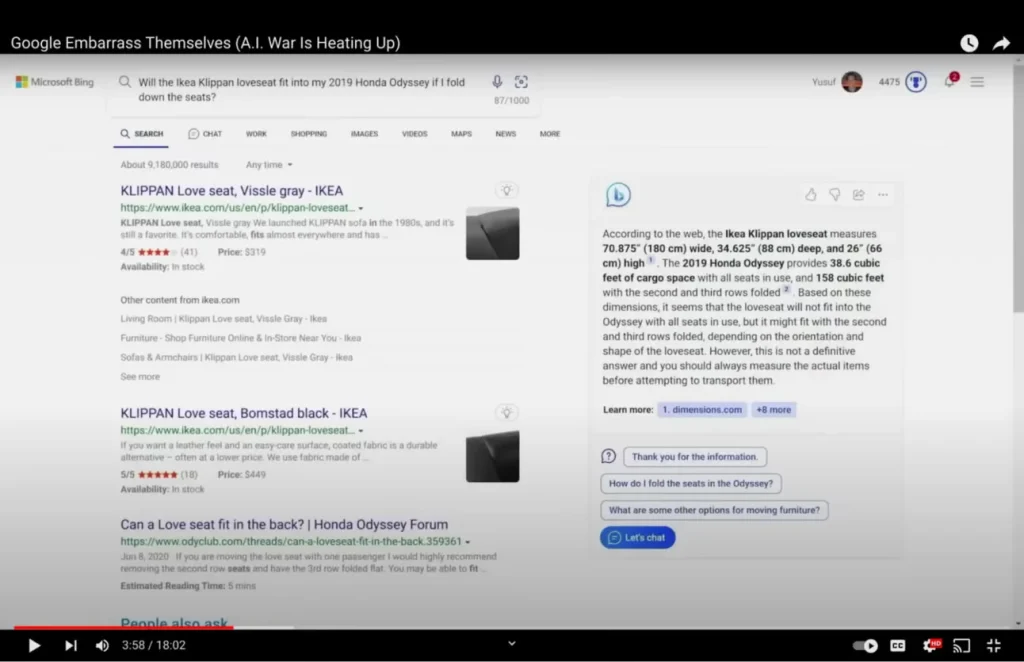
Task: Switch to the SHOPPING tab
Action: click(x=309, y=134)
